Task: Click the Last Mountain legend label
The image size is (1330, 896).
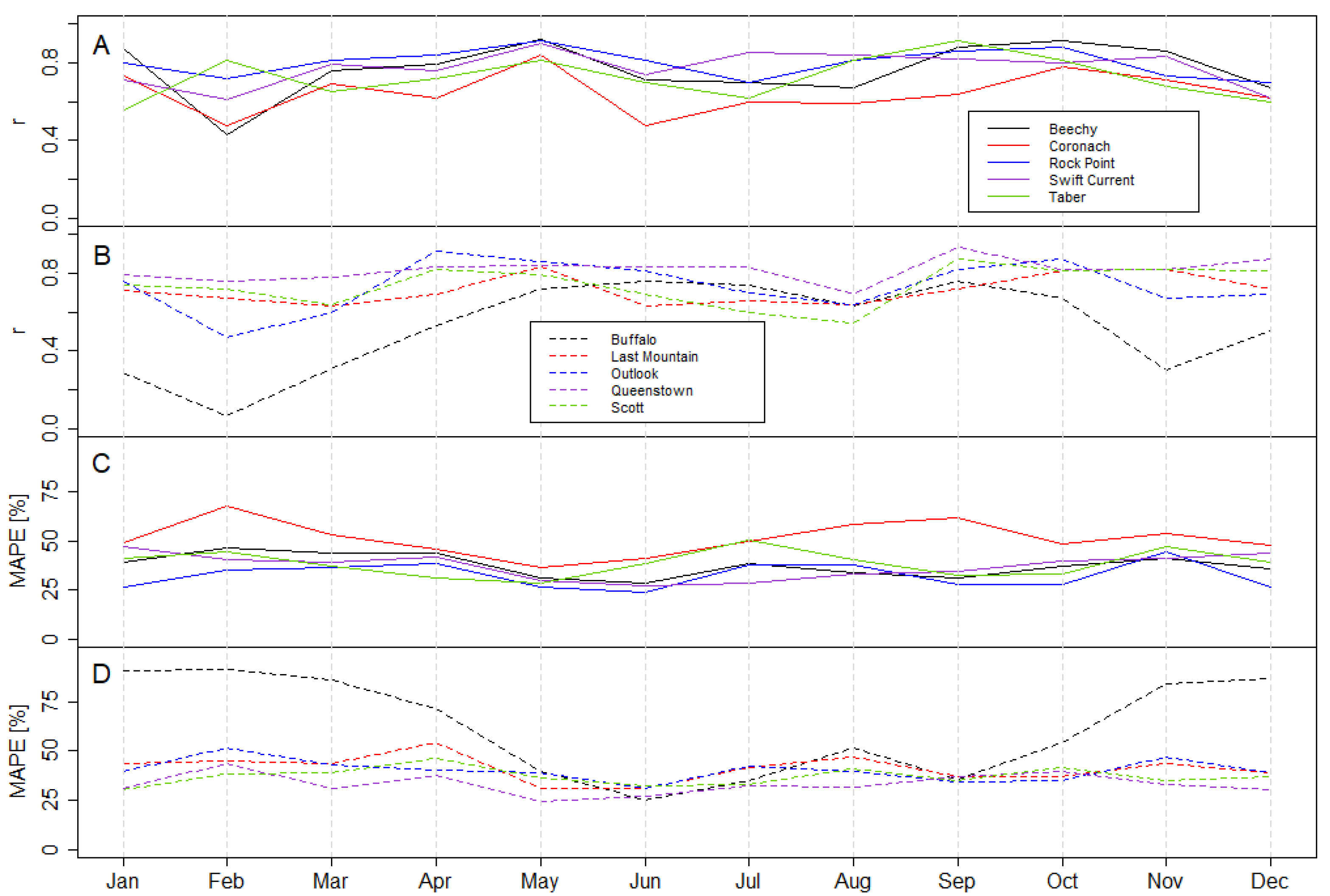Action: pos(654,357)
